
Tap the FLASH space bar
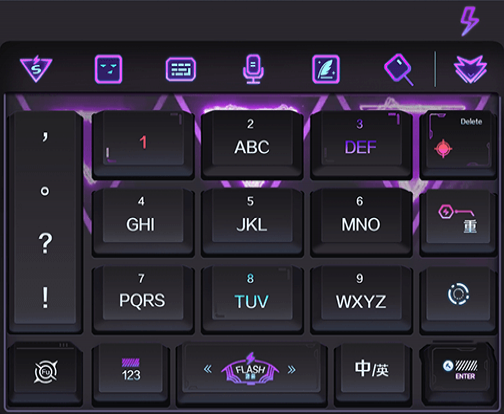[x=252, y=373]
